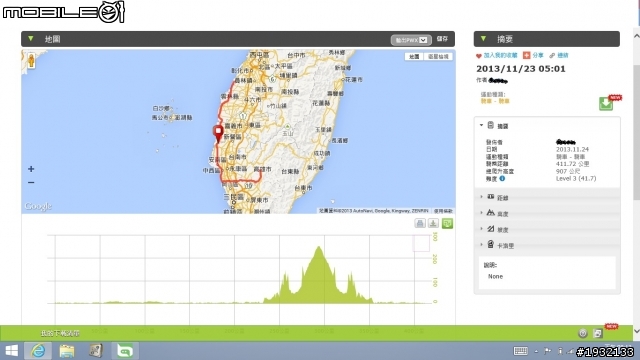Click the page scrollbar up arrow
Screen dimensions: 640x360
(636, 36)
